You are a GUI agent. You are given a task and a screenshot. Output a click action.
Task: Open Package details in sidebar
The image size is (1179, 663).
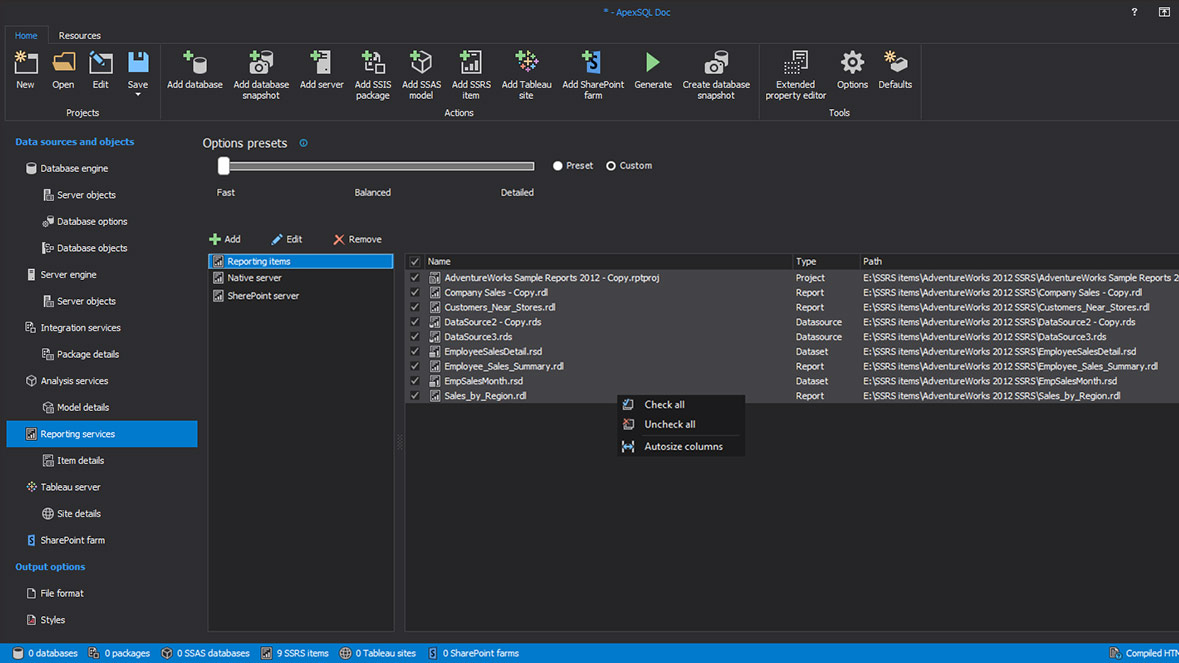[x=87, y=354]
